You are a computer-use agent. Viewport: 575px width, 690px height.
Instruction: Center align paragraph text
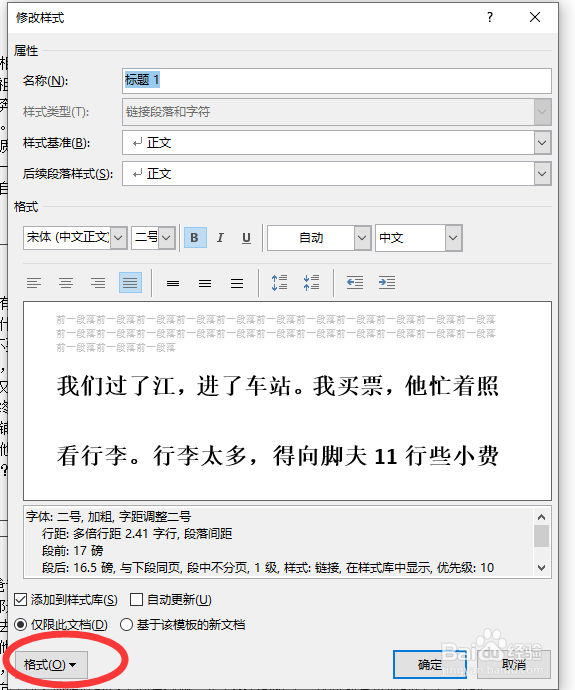[66, 283]
